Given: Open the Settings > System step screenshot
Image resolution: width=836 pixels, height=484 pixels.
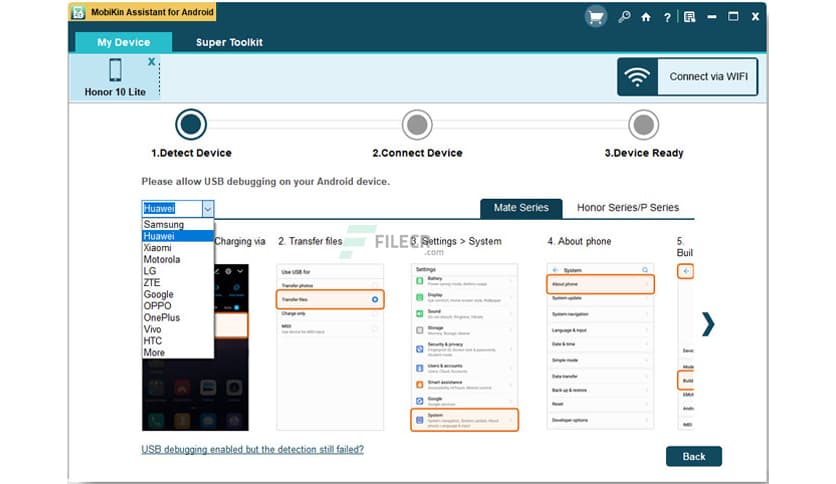Looking at the screenshot, I should 464,346.
